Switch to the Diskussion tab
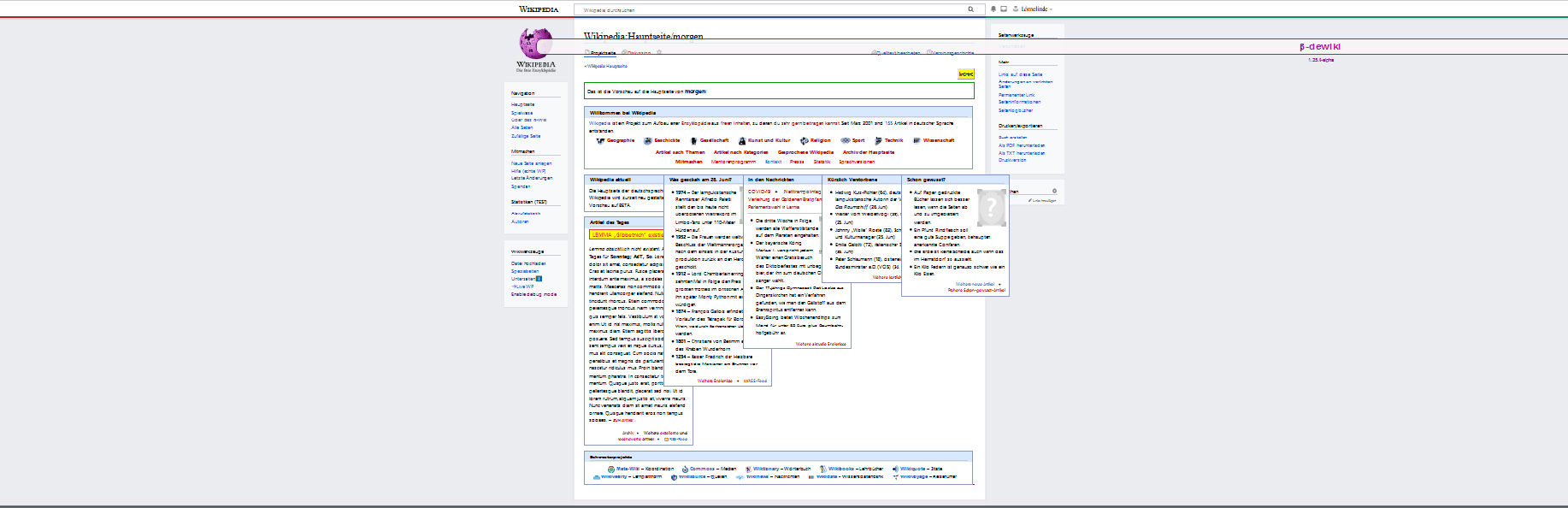This screenshot has height=508, width=1568. 637,53
